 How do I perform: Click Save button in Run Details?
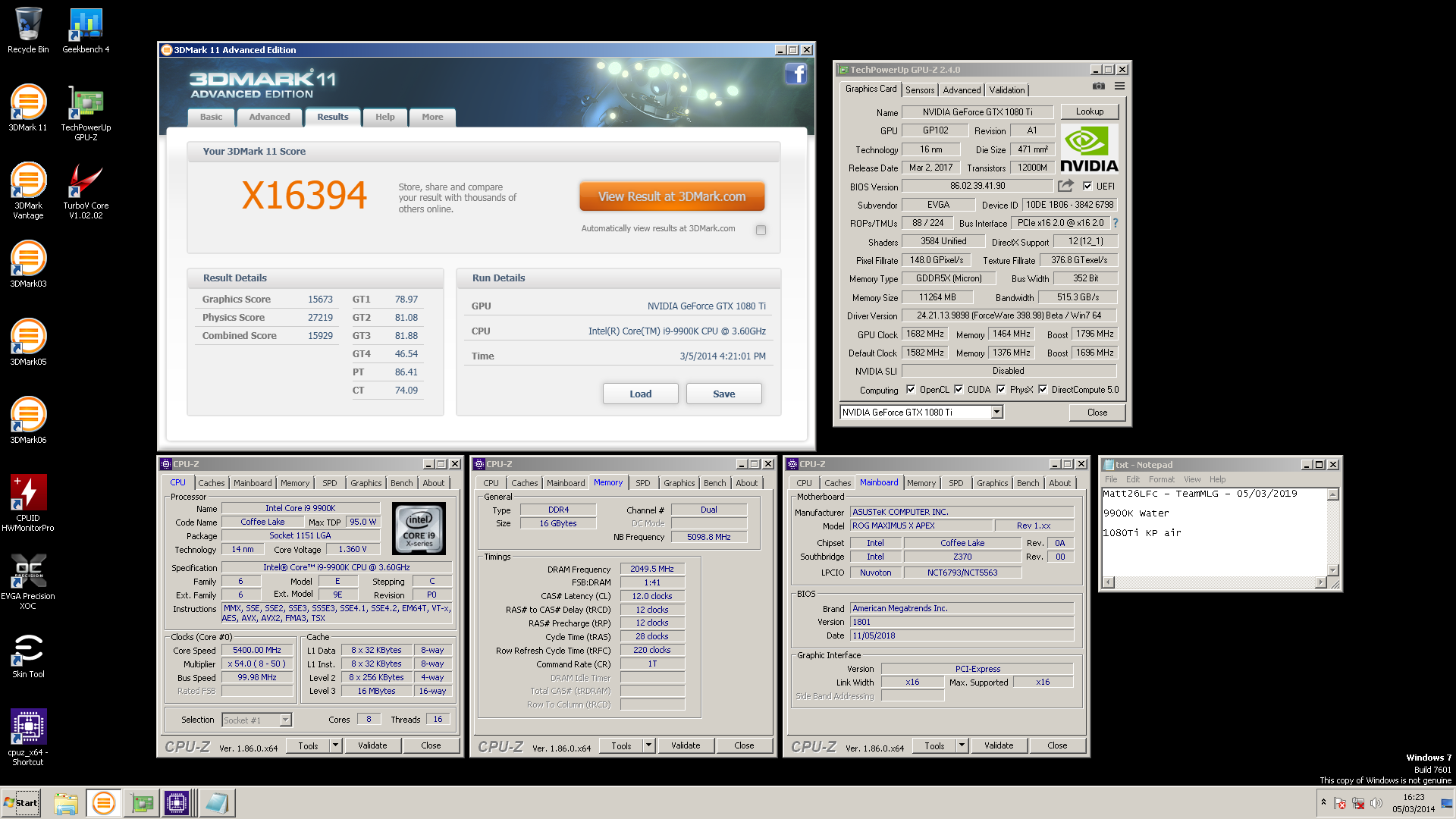pos(723,394)
